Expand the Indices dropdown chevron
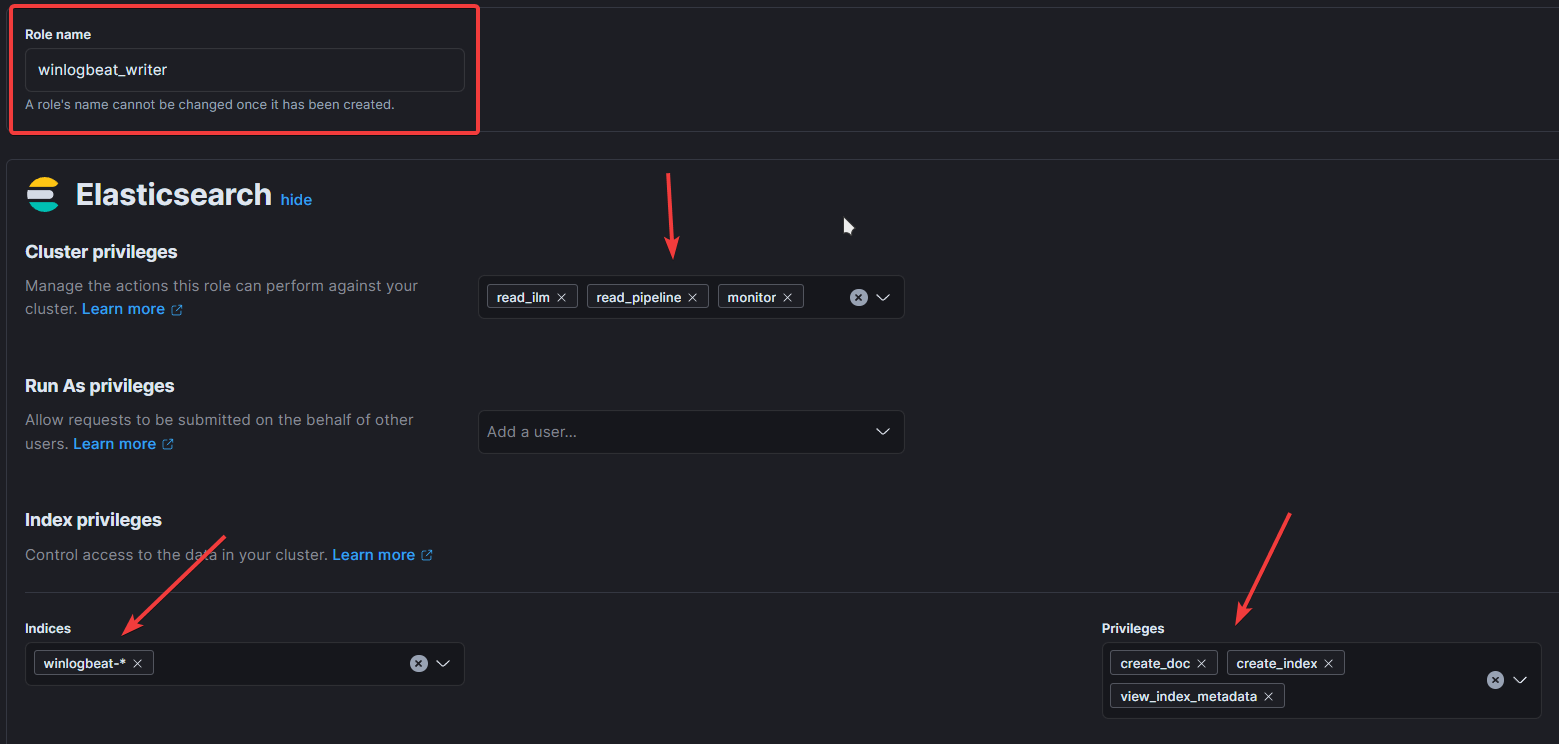 pos(443,663)
